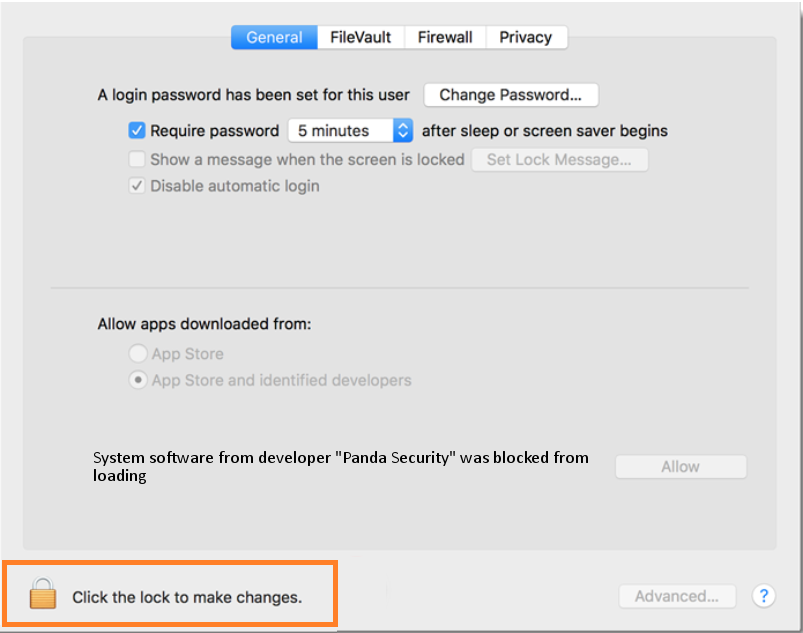Switch to the FileVault tab

(x=361, y=37)
